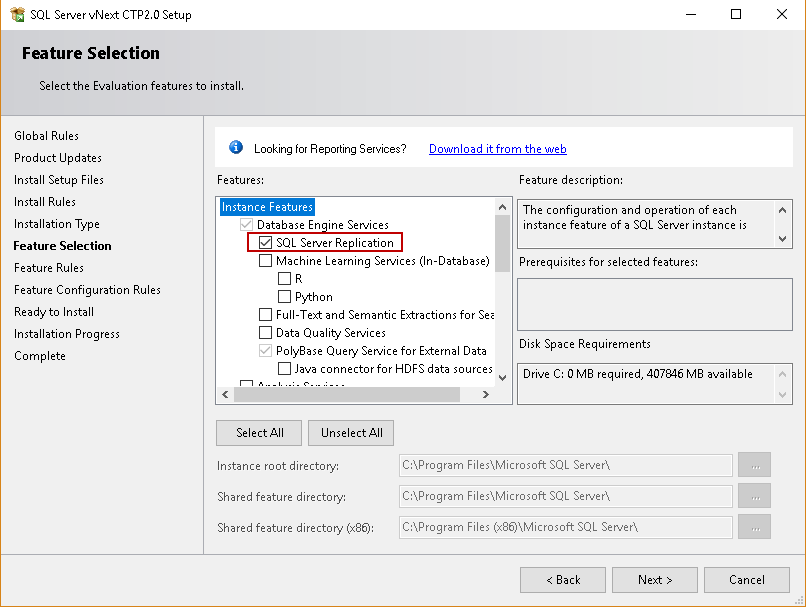
Task: Click the blue information icon beside Reporting Services
Action: [236, 148]
